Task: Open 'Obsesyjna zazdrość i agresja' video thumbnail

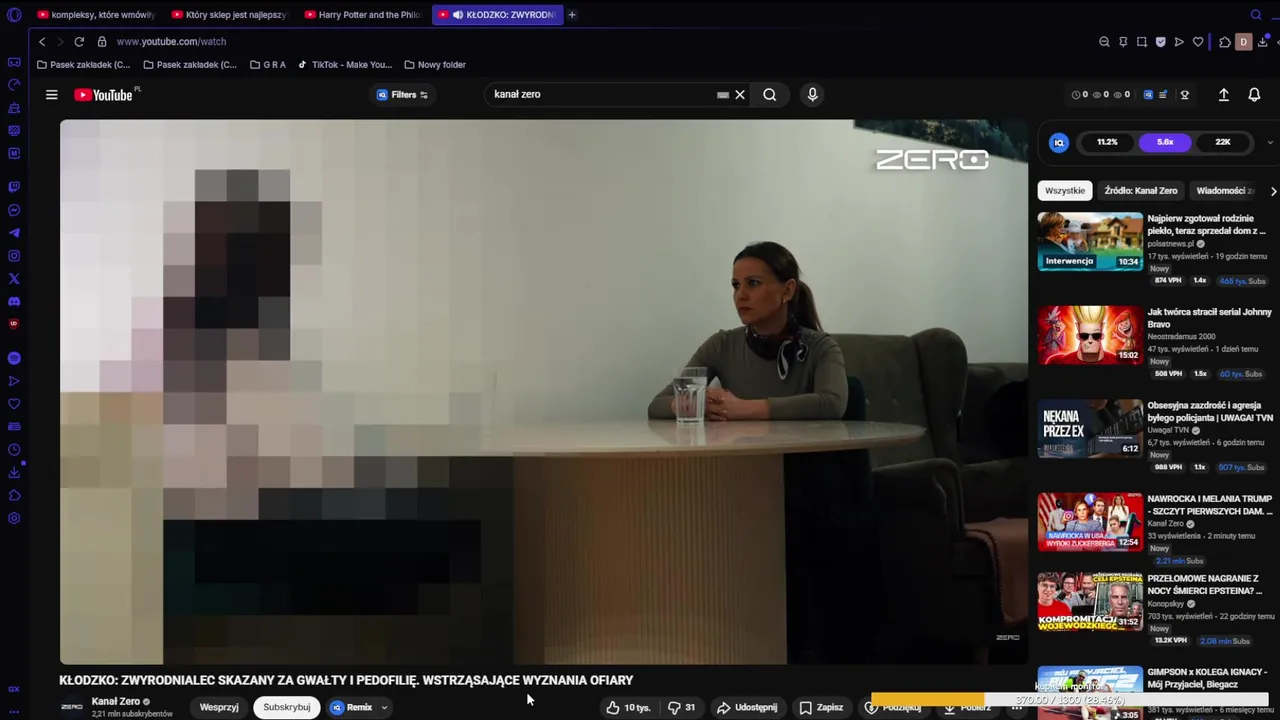Action: point(1090,428)
